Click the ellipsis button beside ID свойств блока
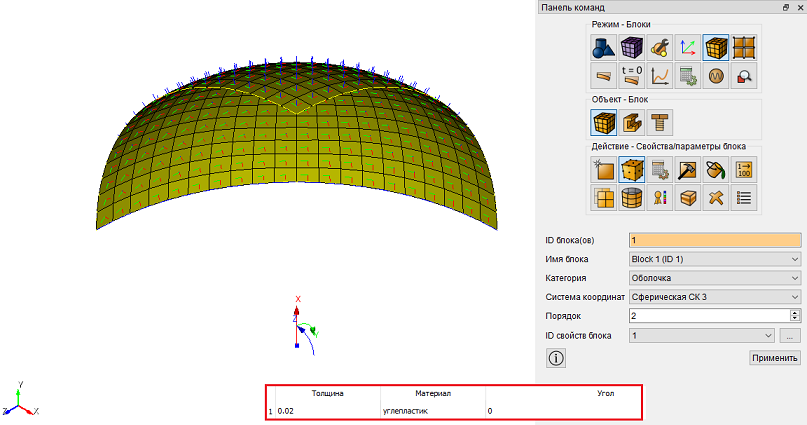 tap(790, 336)
